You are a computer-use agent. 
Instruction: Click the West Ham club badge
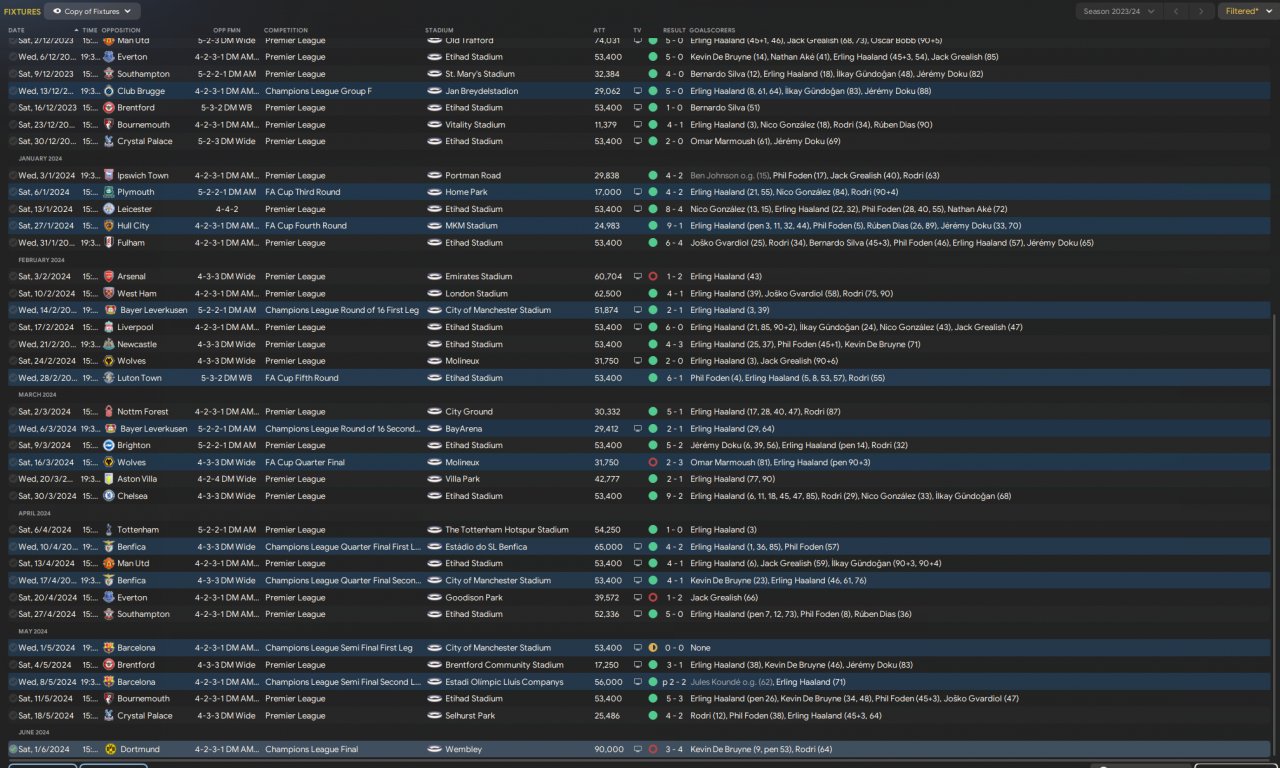click(108, 293)
